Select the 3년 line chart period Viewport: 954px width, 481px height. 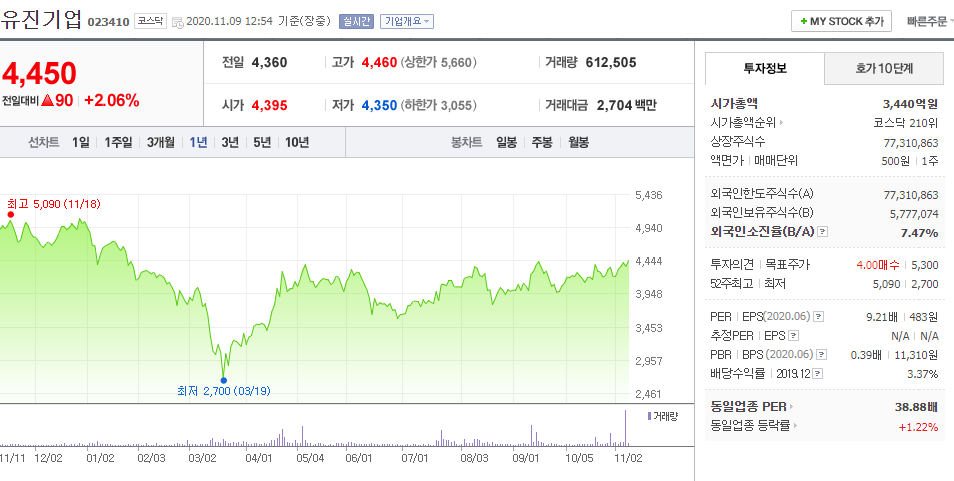click(230, 143)
